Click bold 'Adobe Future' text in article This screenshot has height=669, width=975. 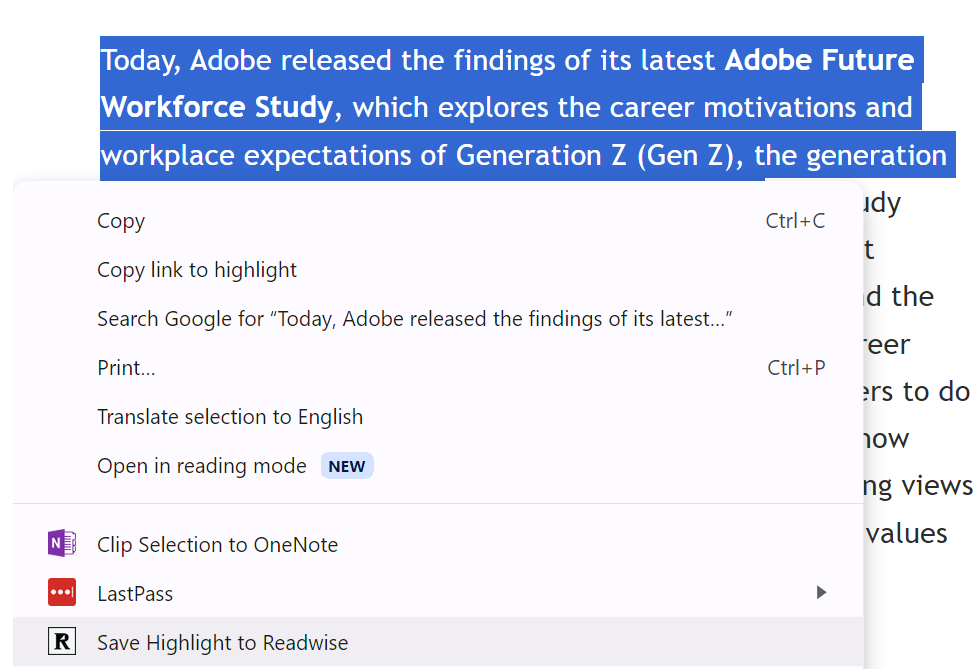[x=819, y=60]
